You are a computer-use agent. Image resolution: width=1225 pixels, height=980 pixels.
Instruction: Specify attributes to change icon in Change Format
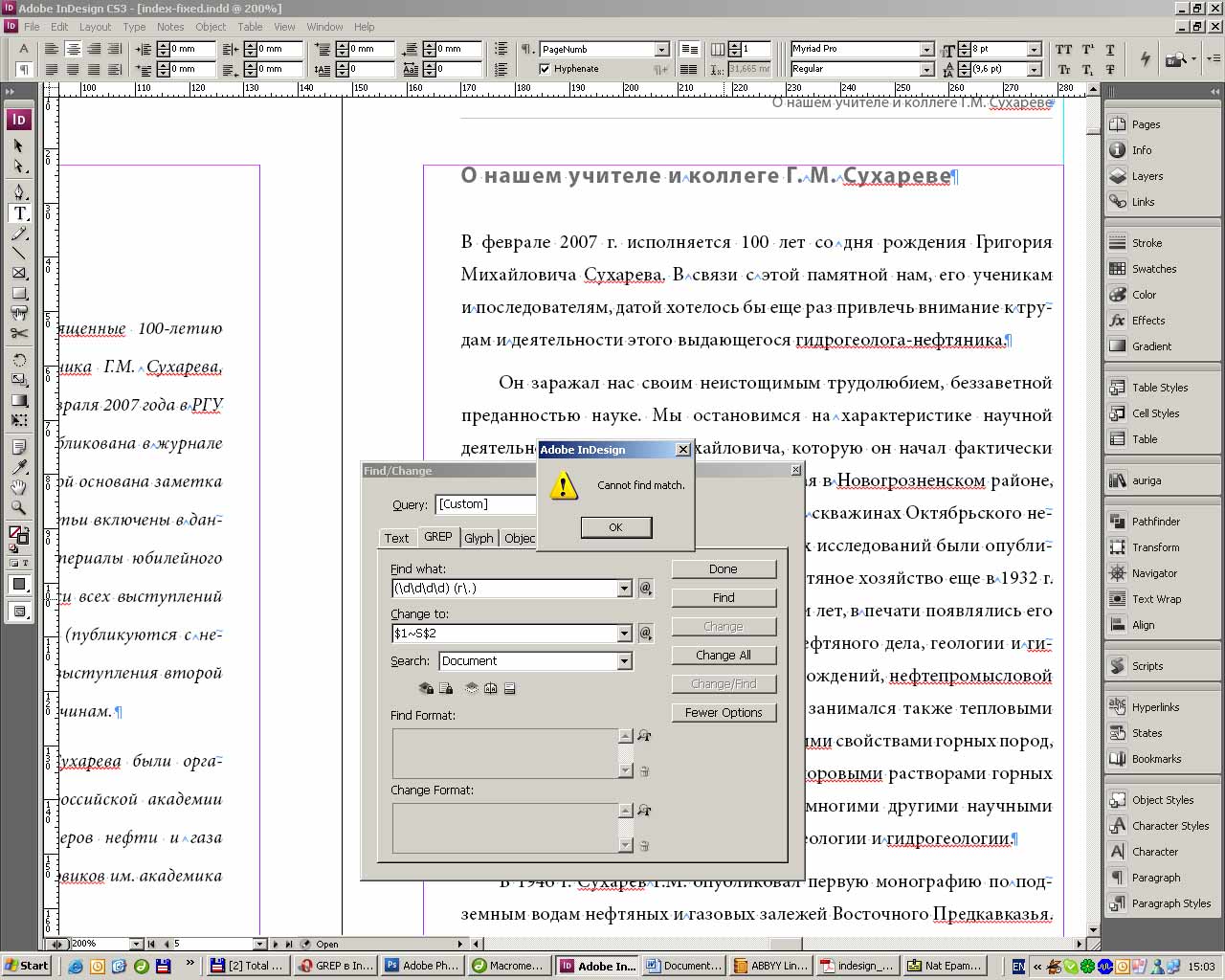click(644, 811)
